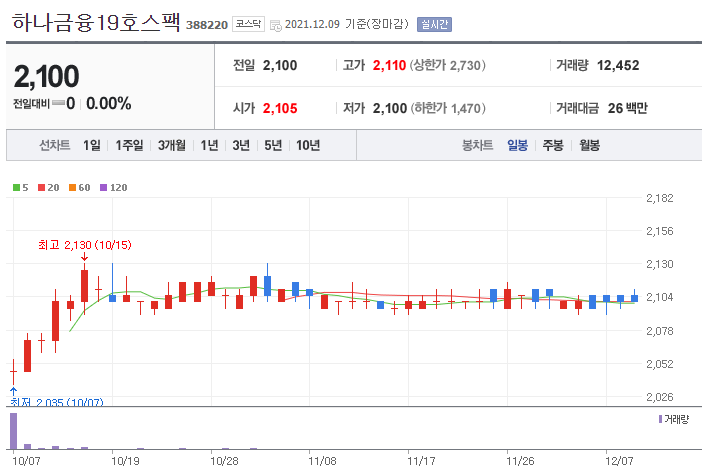Click the 2,104 price axis label
702x473 pixels.
tap(659, 297)
